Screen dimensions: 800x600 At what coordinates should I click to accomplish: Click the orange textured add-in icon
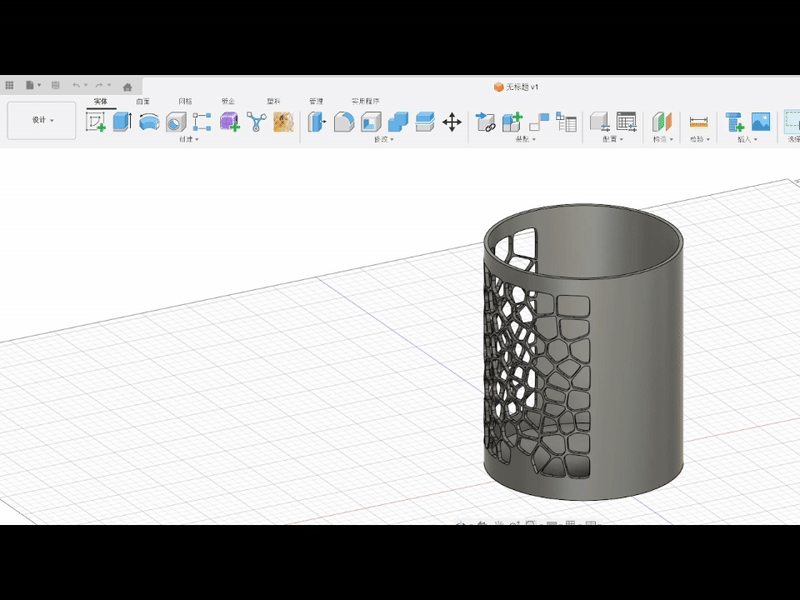tap(284, 122)
